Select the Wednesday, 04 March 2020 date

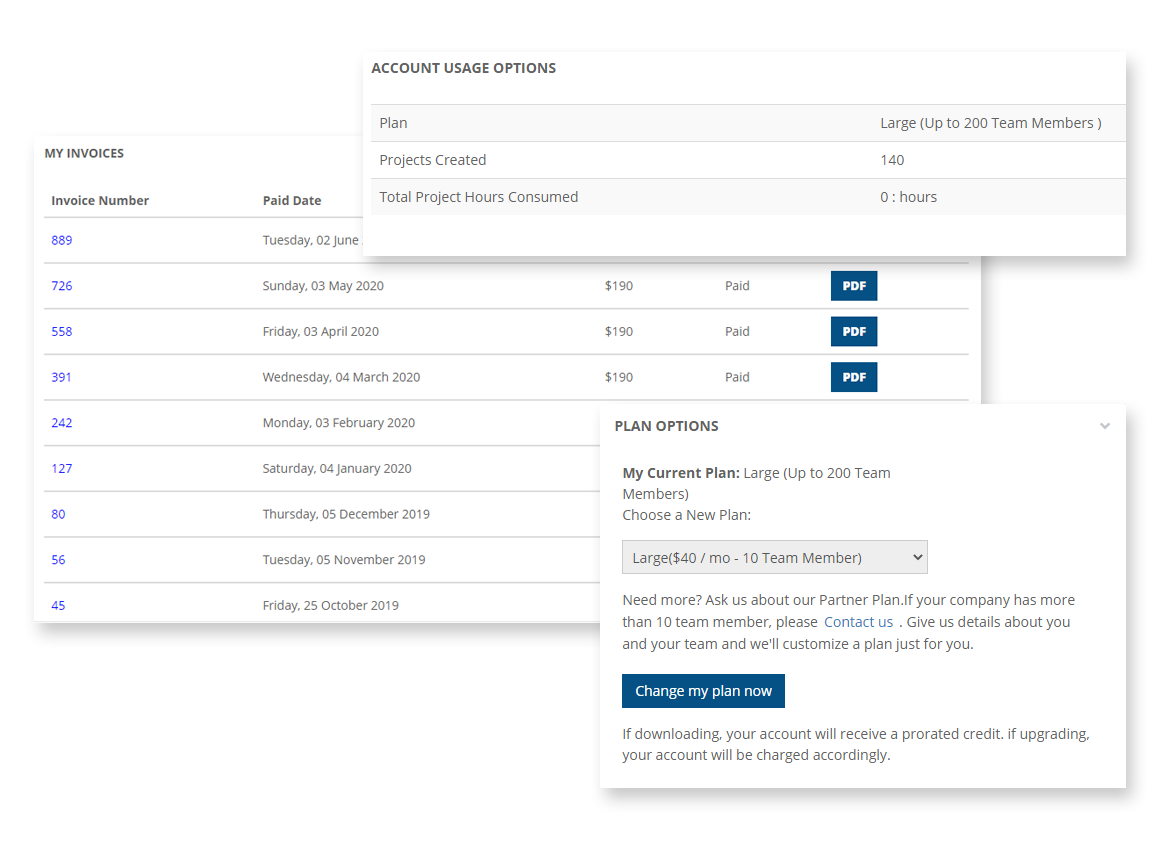341,377
